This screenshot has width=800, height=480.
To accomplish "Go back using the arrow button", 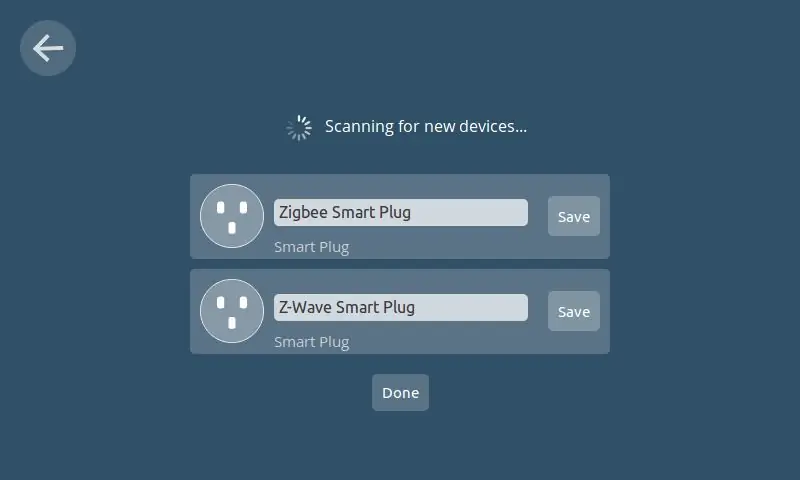I will tap(48, 48).
